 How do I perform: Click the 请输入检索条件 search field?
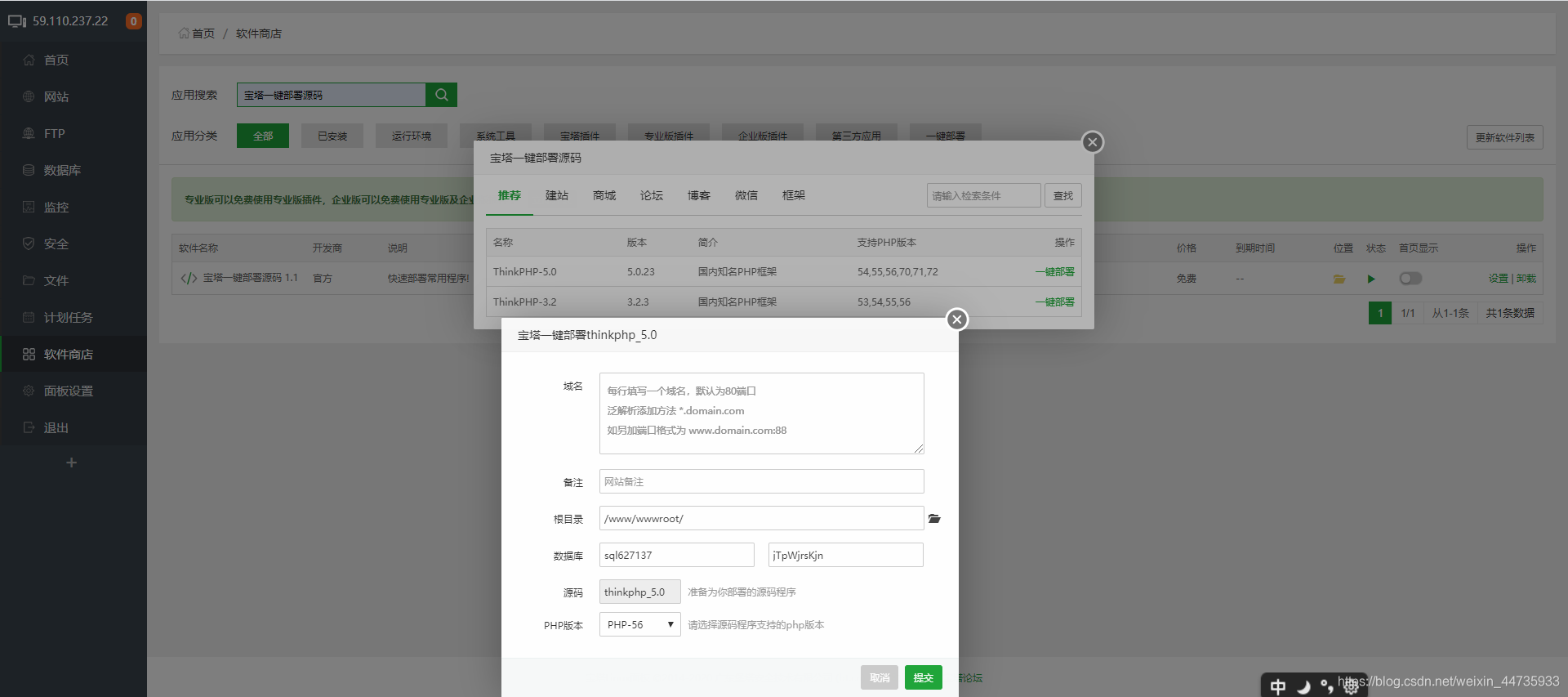[984, 195]
